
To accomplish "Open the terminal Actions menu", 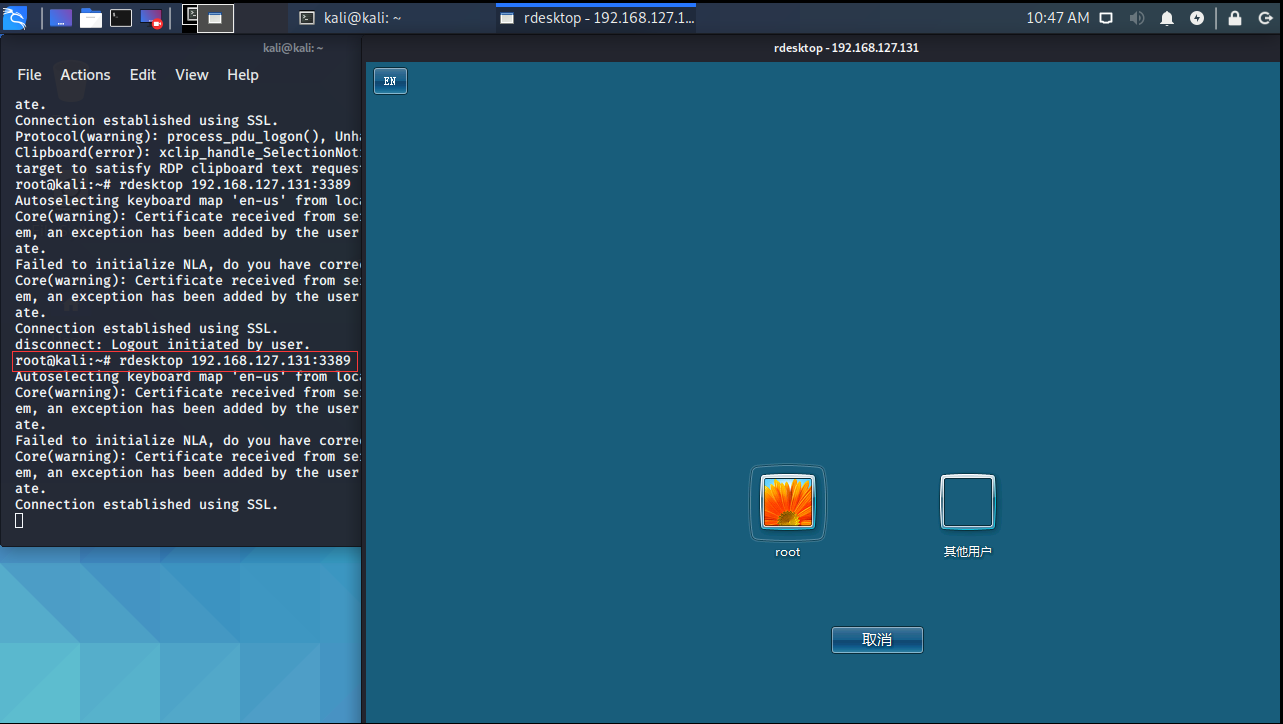I will click(85, 75).
